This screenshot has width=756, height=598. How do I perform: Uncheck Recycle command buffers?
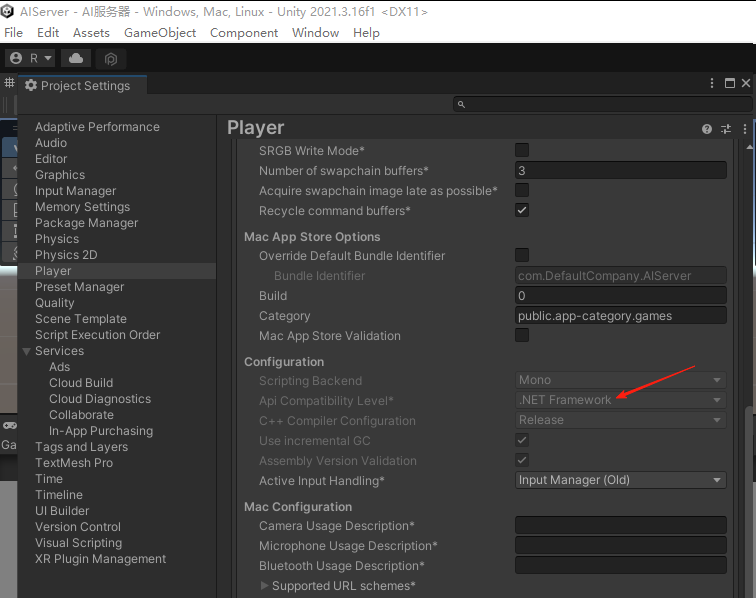pos(522,210)
